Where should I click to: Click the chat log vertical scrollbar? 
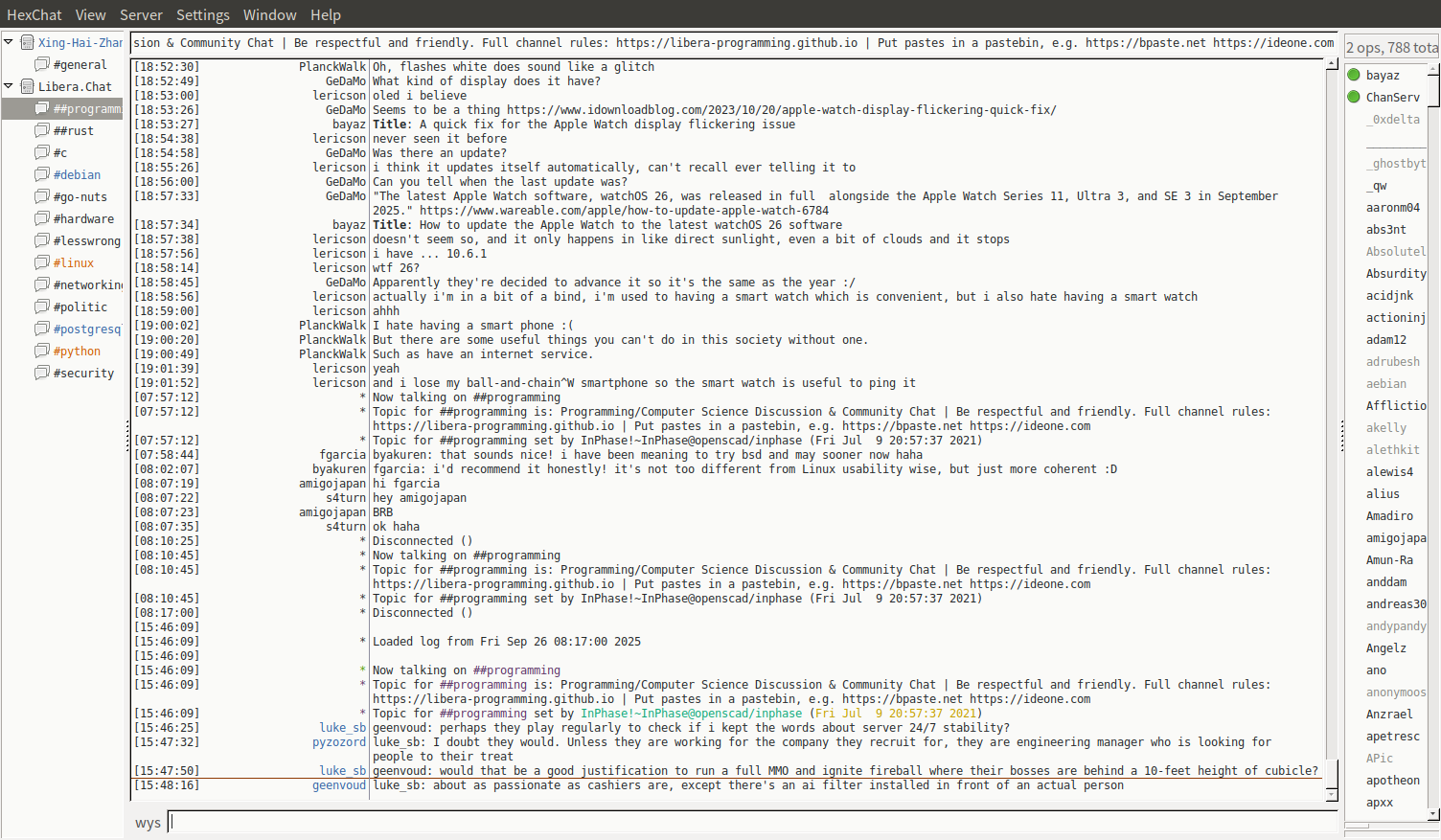[x=1331, y=421]
